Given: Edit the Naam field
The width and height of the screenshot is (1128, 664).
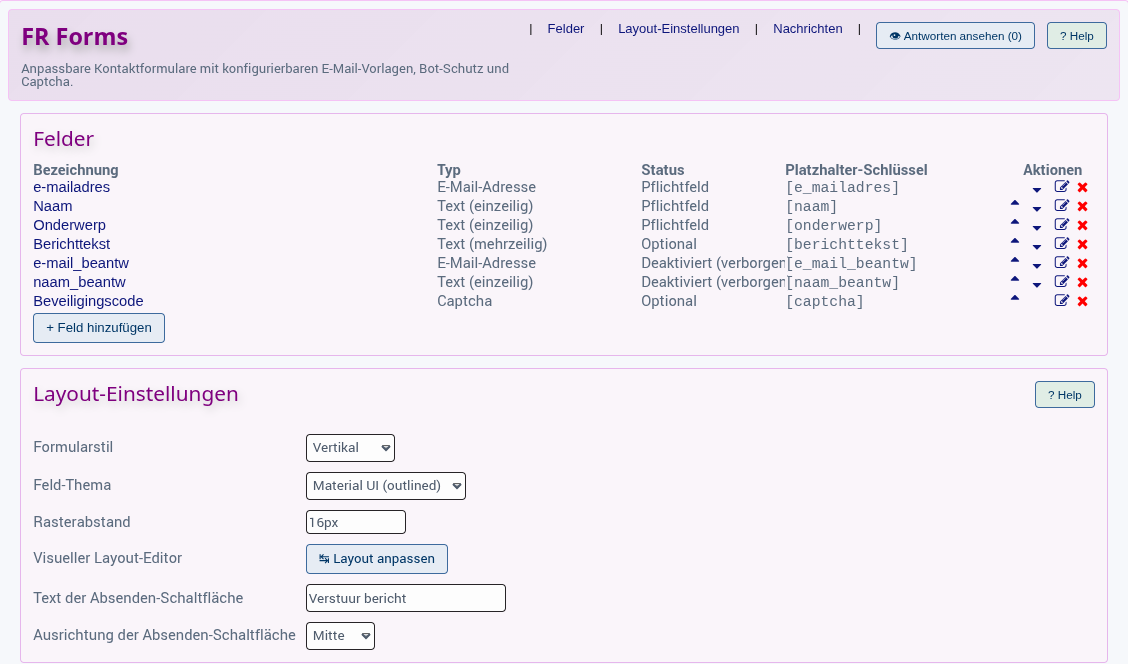Looking at the screenshot, I should coord(1061,206).
